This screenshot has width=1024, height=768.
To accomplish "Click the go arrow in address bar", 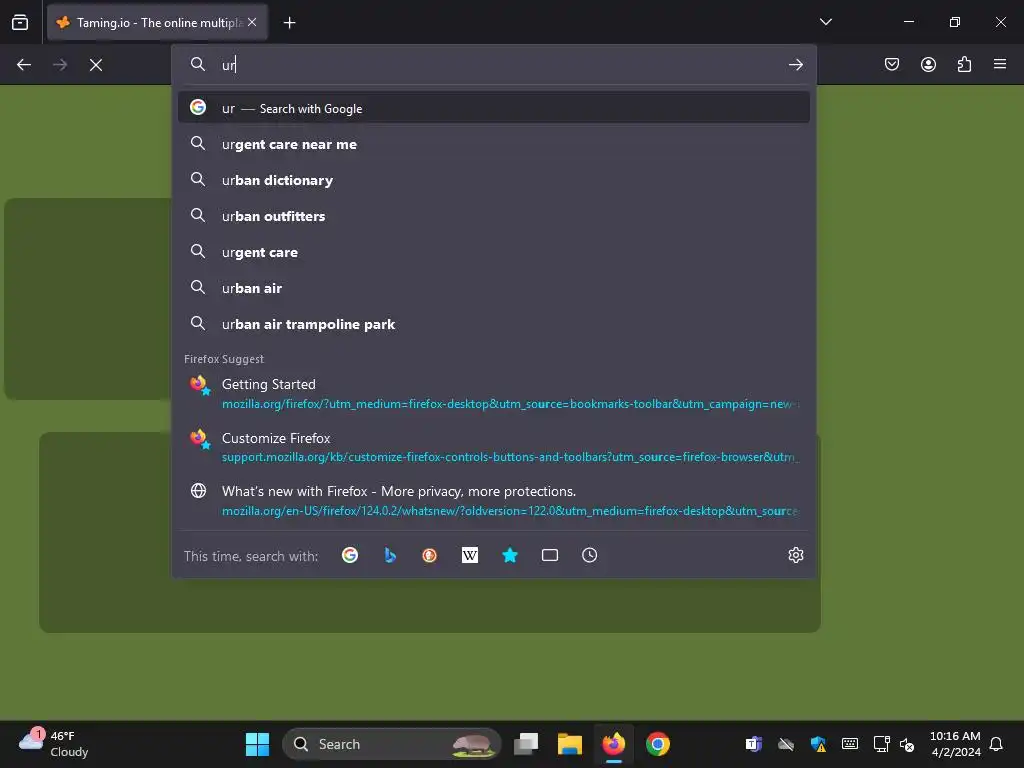I will (795, 65).
